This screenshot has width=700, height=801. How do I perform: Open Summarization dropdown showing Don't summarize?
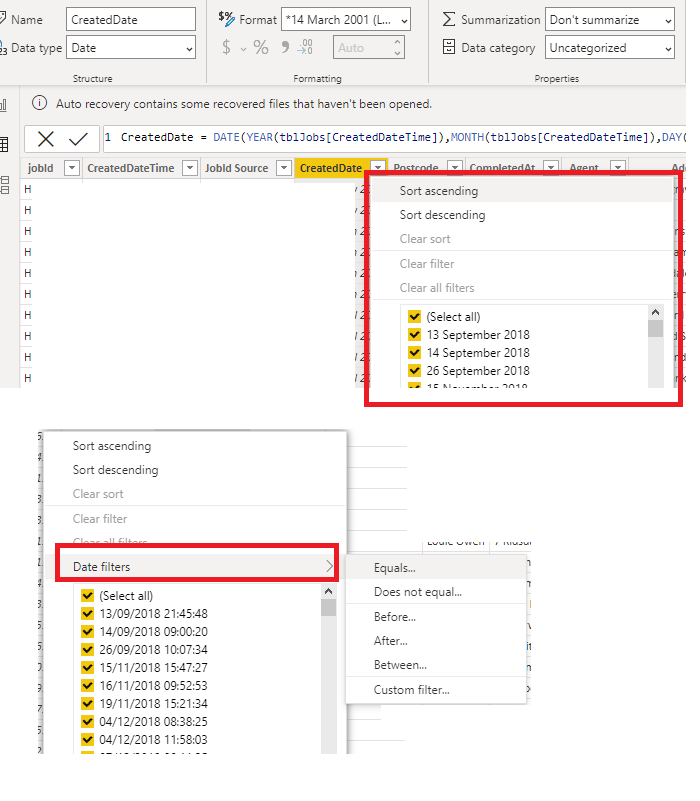pyautogui.click(x=610, y=20)
